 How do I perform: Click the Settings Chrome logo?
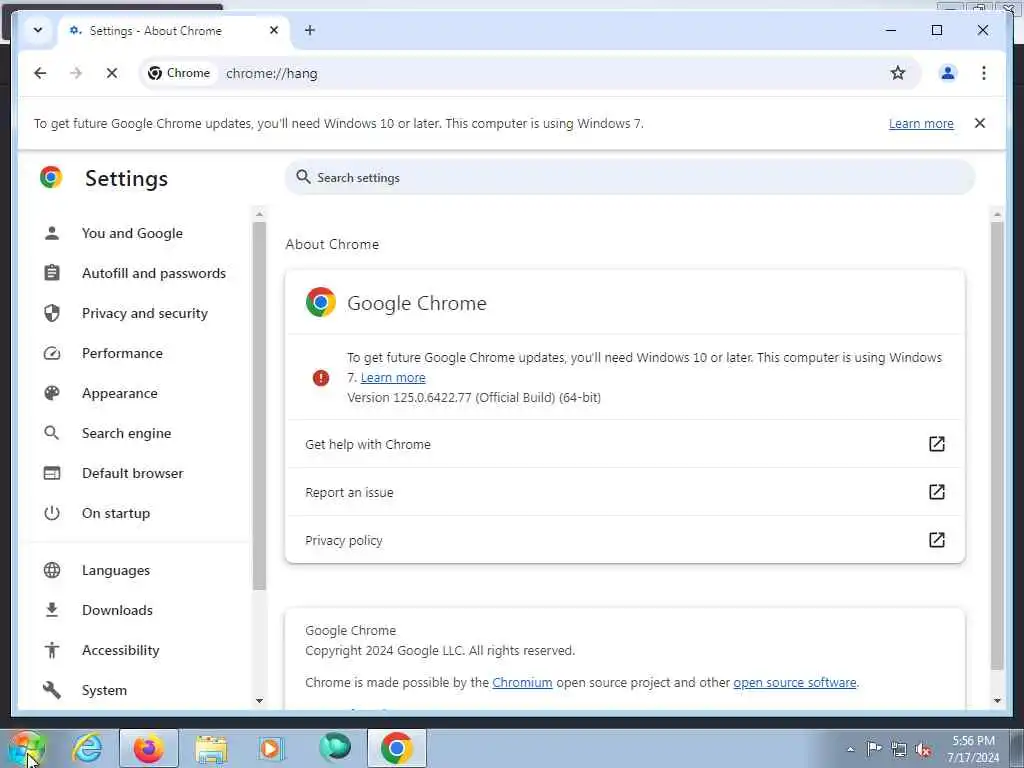pyautogui.click(x=51, y=177)
